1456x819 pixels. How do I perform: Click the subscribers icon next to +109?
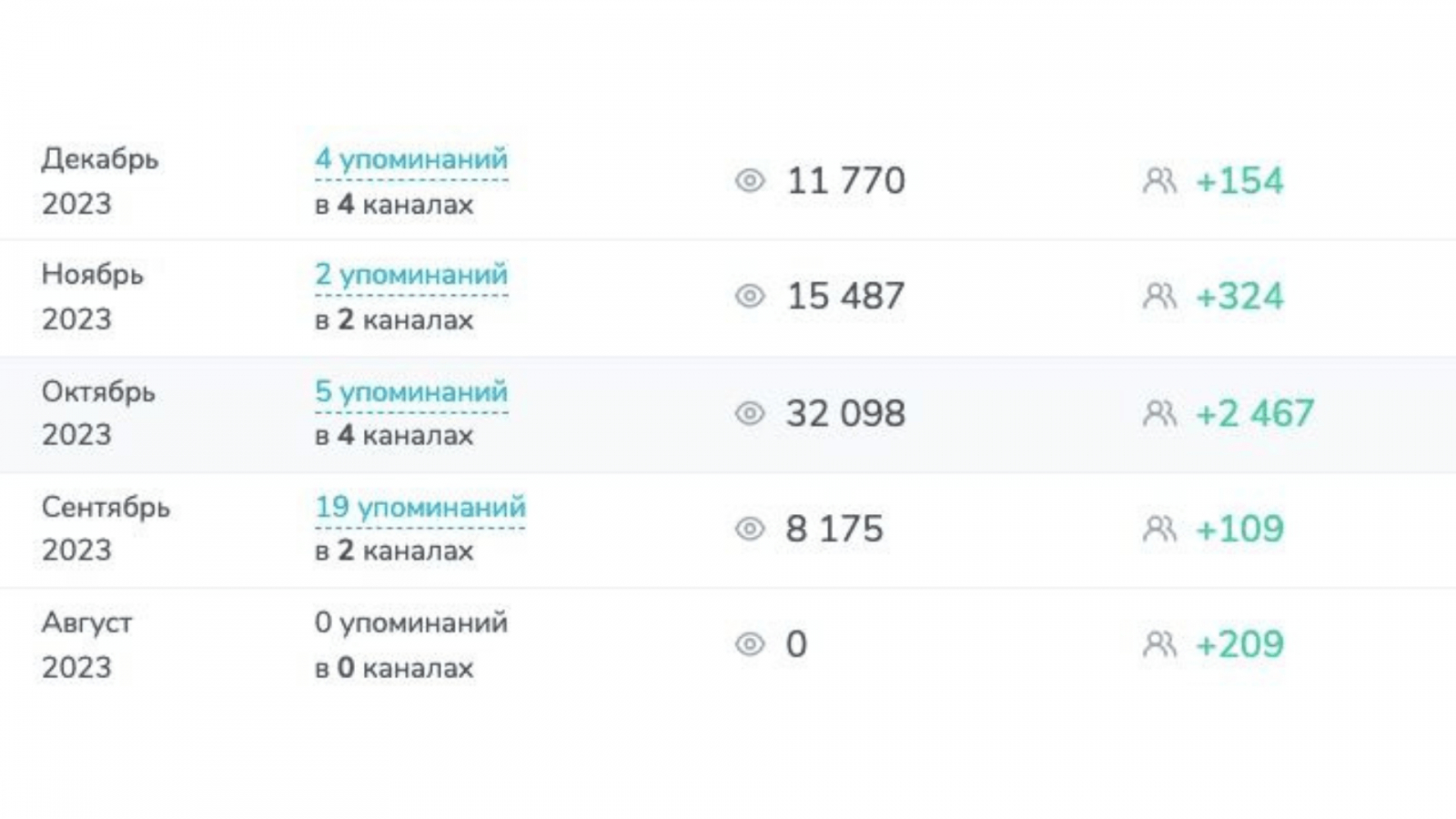click(1159, 529)
